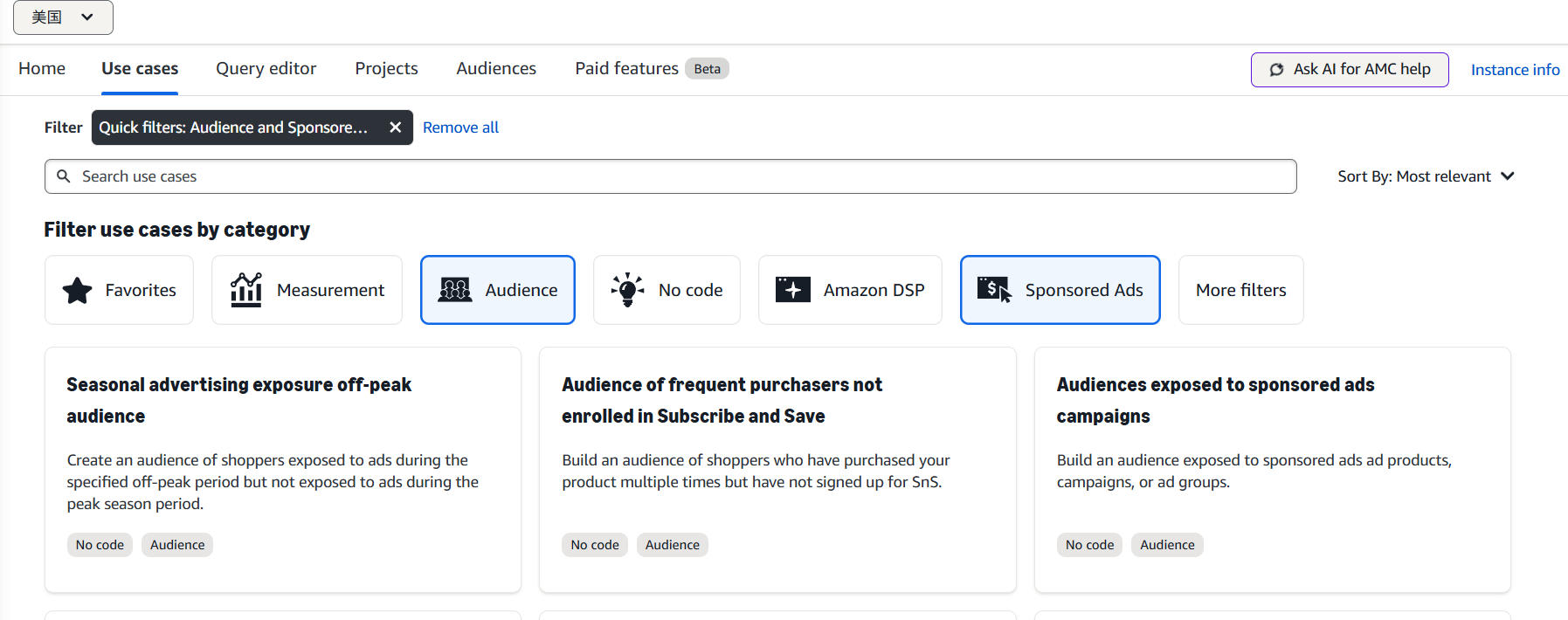Click the Remove all filters link
Viewport: 1568px width, 620px height.
coord(460,127)
